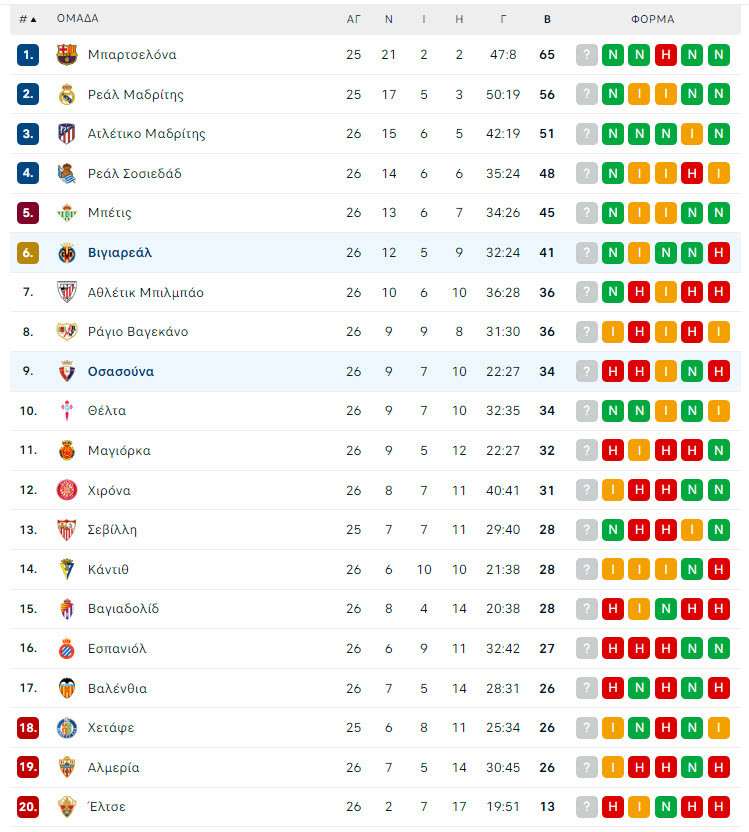Click the Athletic Bilbao crest icon
This screenshot has height=832, width=749.
pos(67,292)
